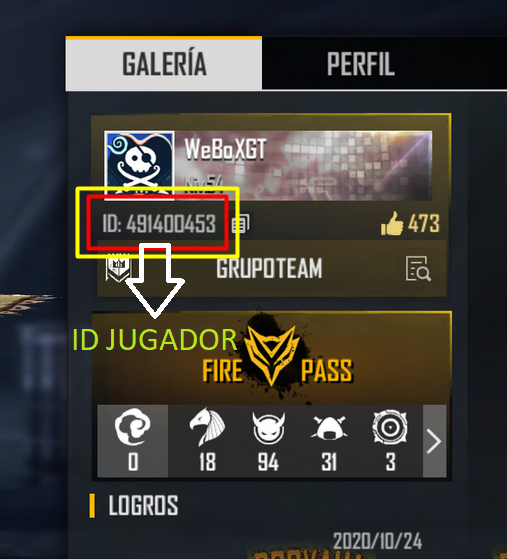Open the PERFIL tab
The width and height of the screenshot is (507, 559).
360,63
